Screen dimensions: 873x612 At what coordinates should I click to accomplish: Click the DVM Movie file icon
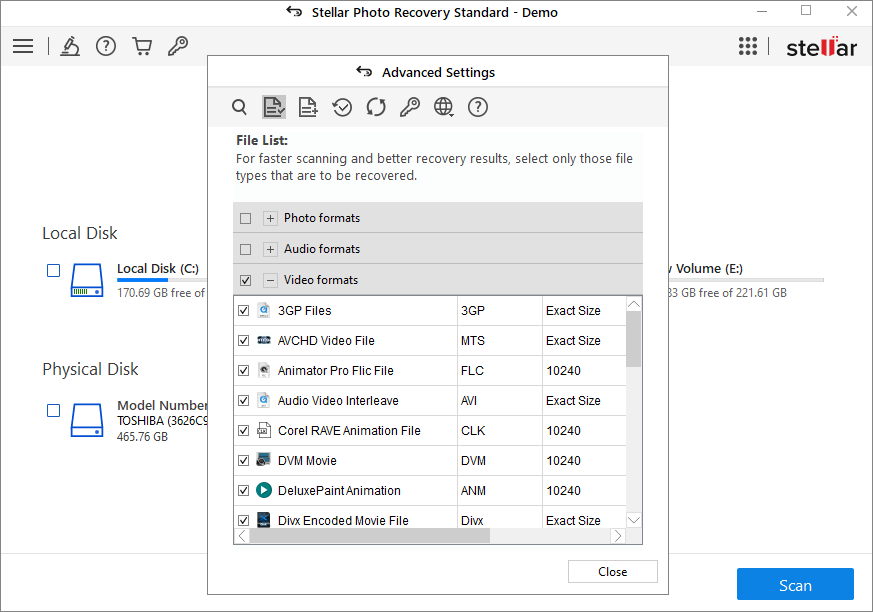tap(264, 460)
